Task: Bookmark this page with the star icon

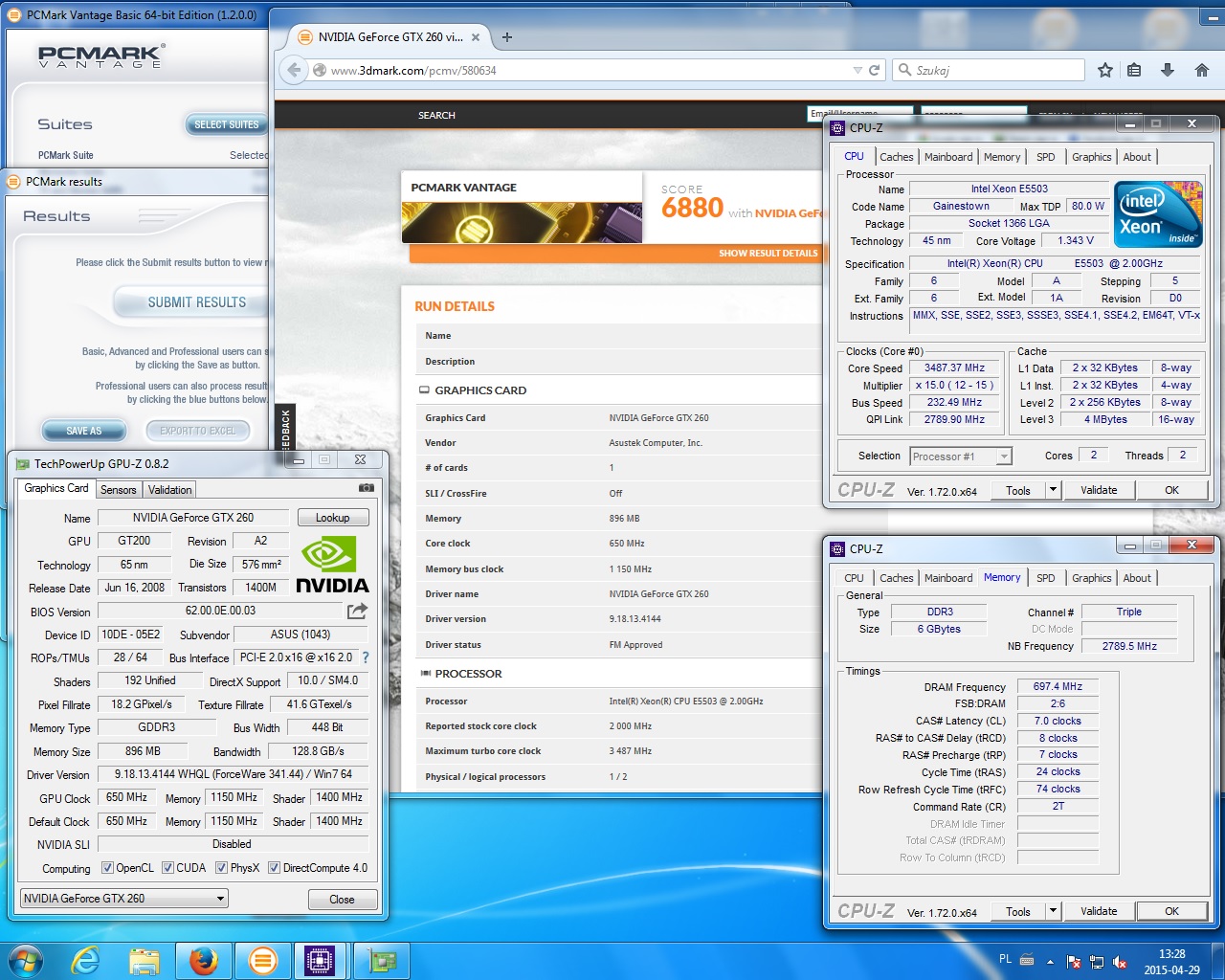Action: [1105, 70]
